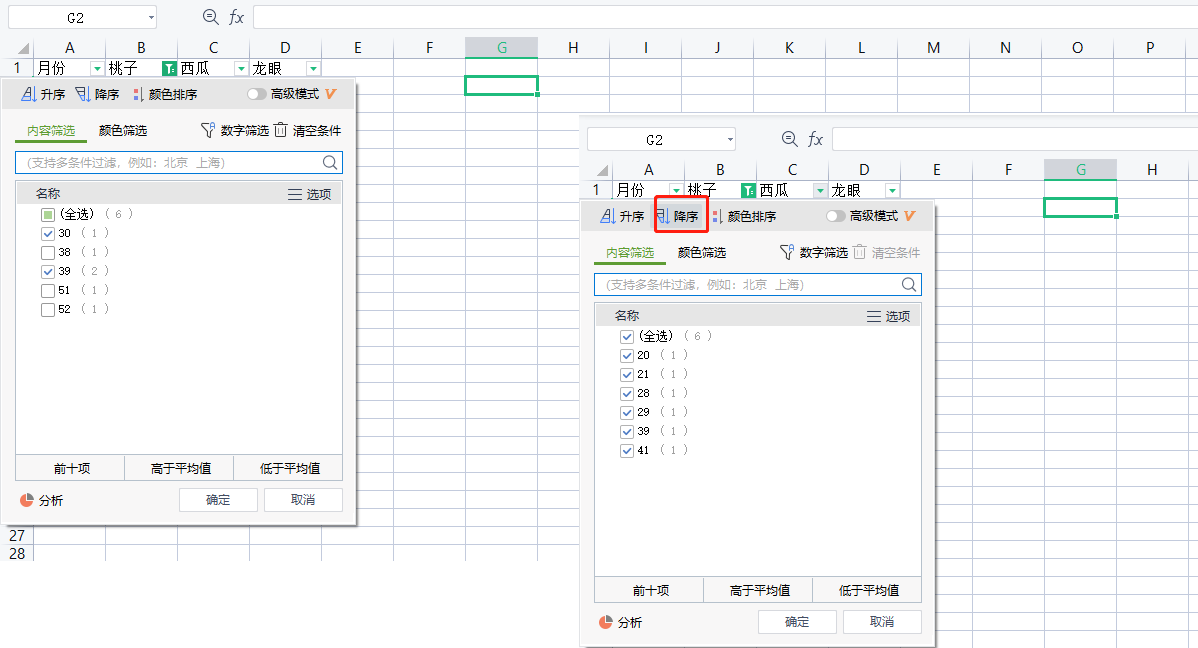Click select-all corner triangle in front window
Viewport: 1198px width, 648px height.
(x=603, y=170)
